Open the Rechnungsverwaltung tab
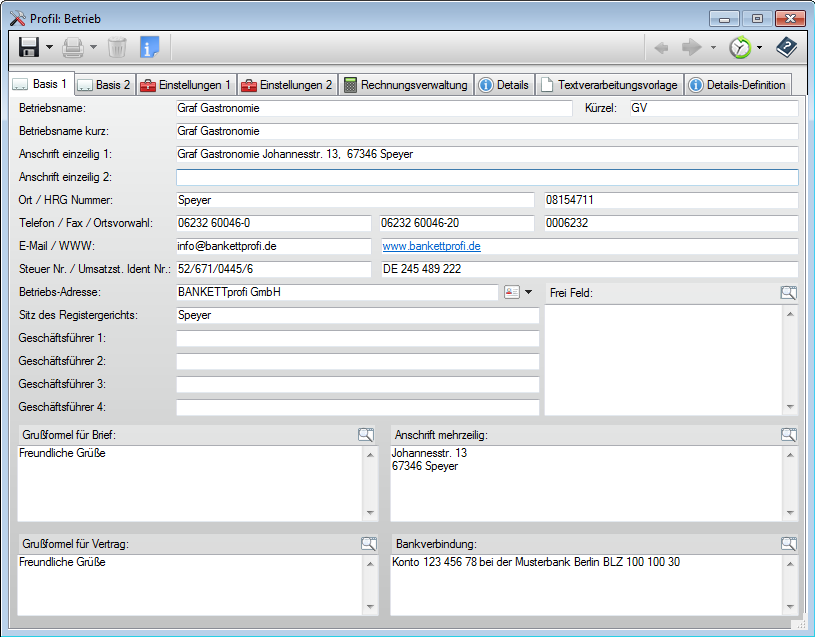815x637 pixels. click(405, 85)
